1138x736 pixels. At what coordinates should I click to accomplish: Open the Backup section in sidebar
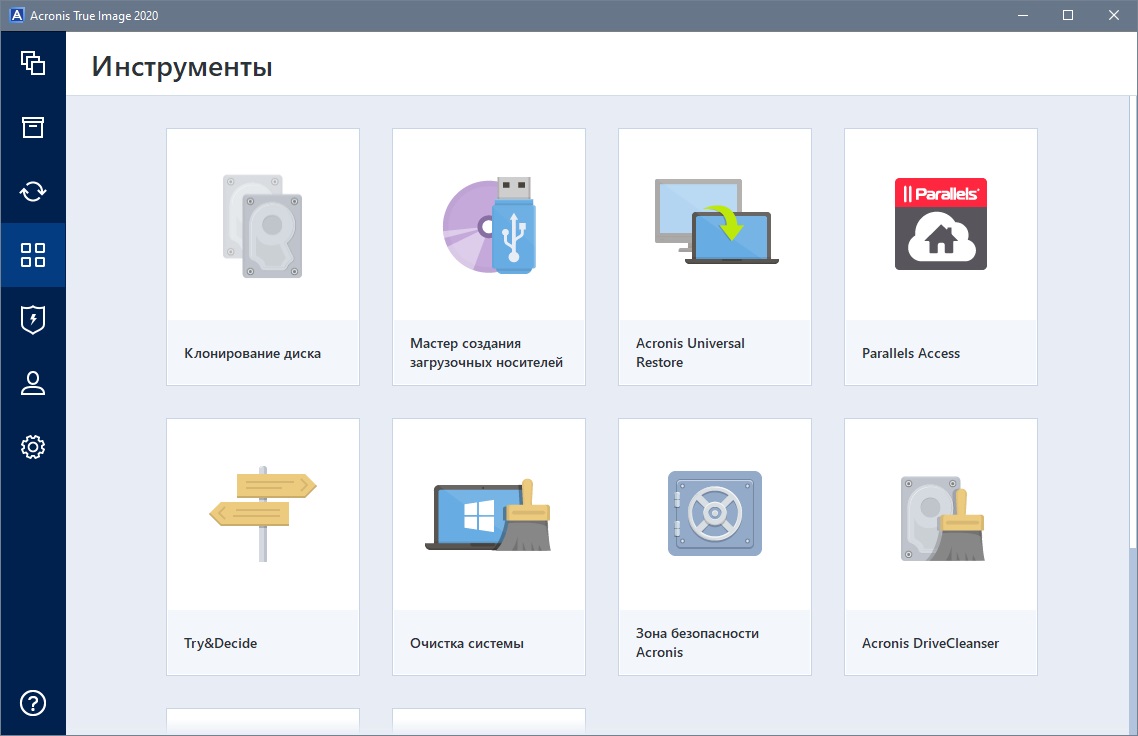point(33,63)
